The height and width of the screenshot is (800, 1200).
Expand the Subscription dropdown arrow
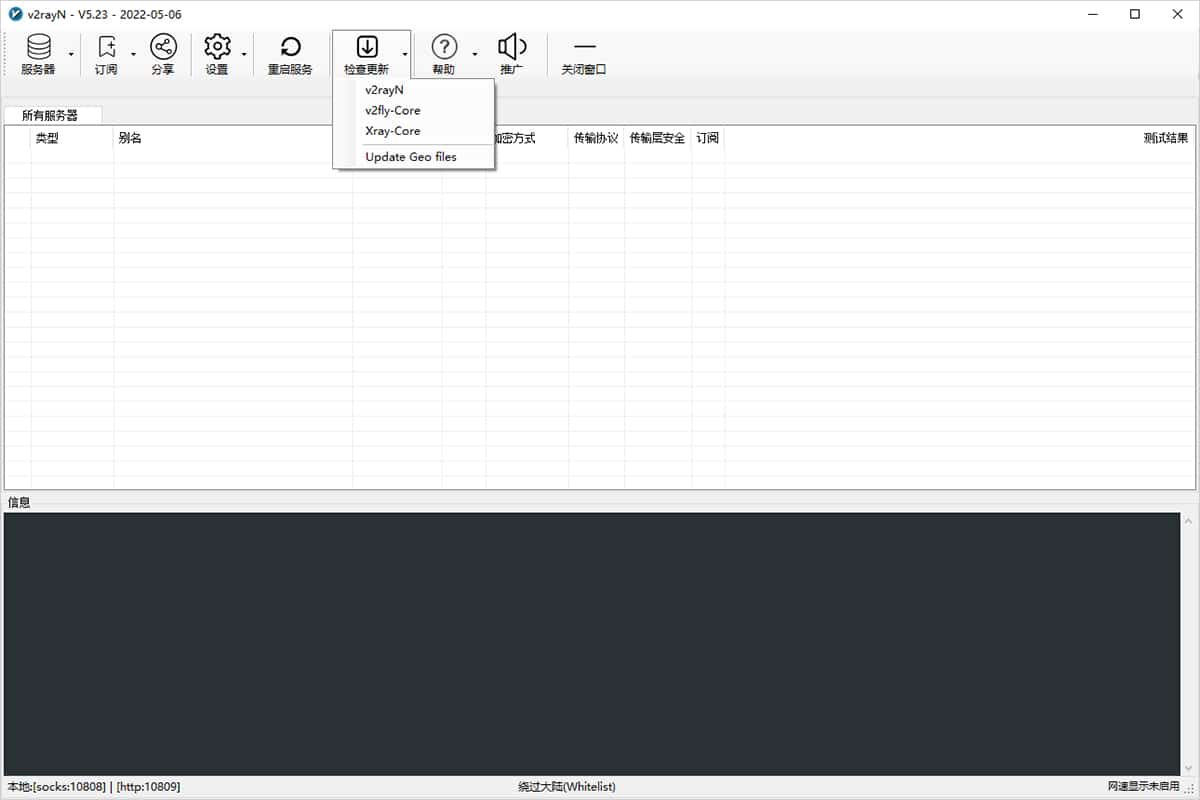tap(133, 54)
